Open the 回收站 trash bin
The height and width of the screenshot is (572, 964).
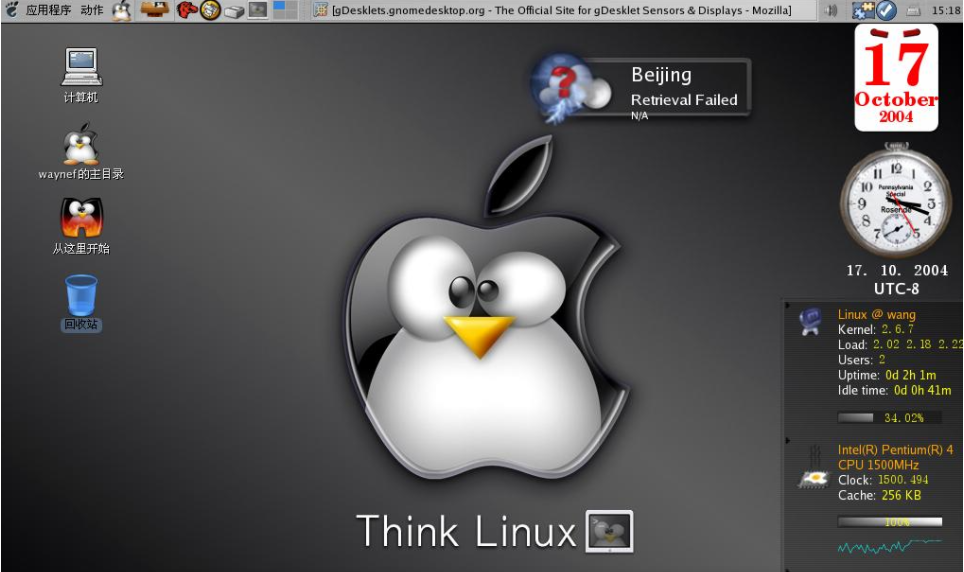coord(81,296)
